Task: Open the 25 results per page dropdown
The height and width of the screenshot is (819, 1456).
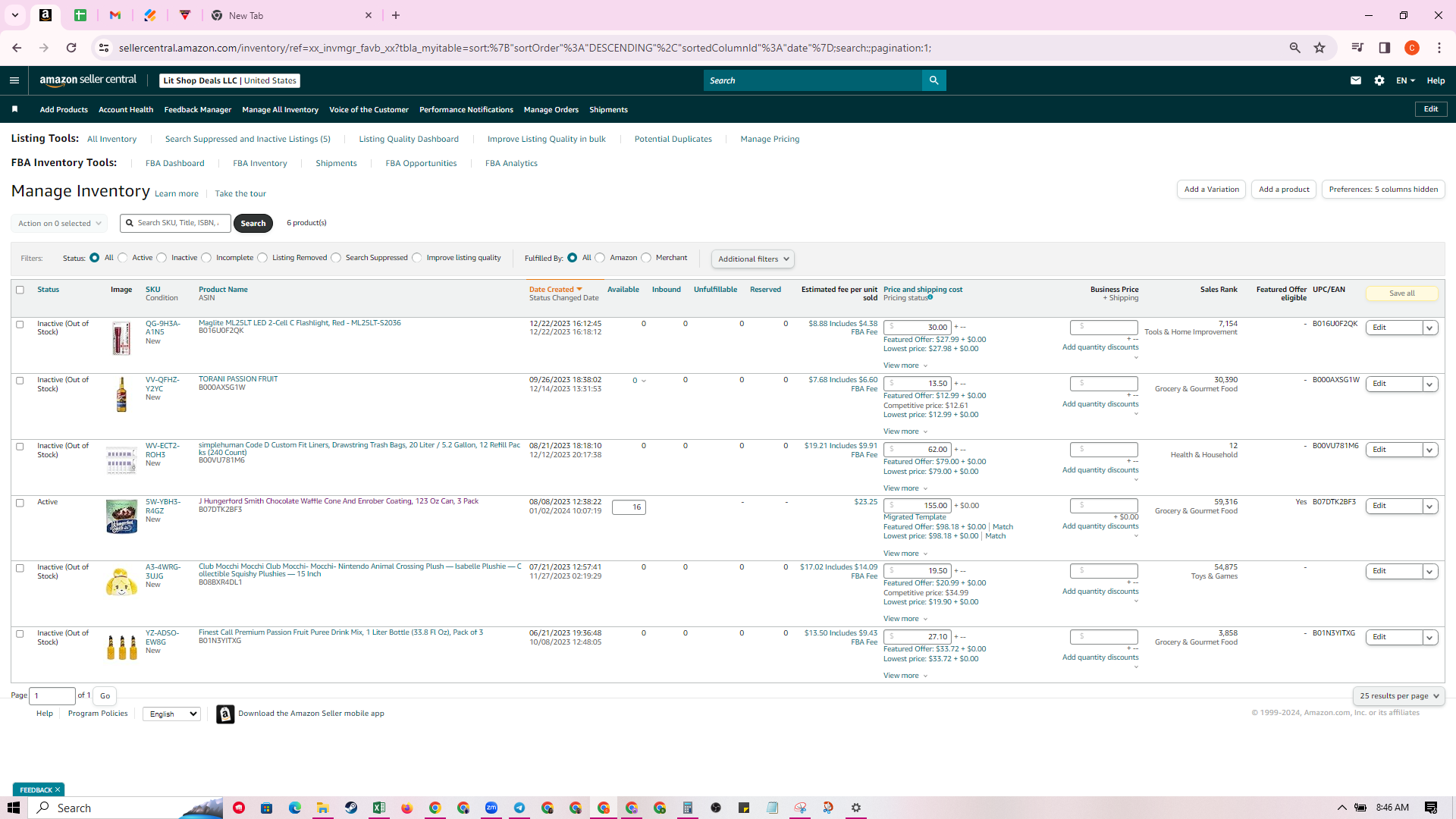Action: pyautogui.click(x=1399, y=696)
